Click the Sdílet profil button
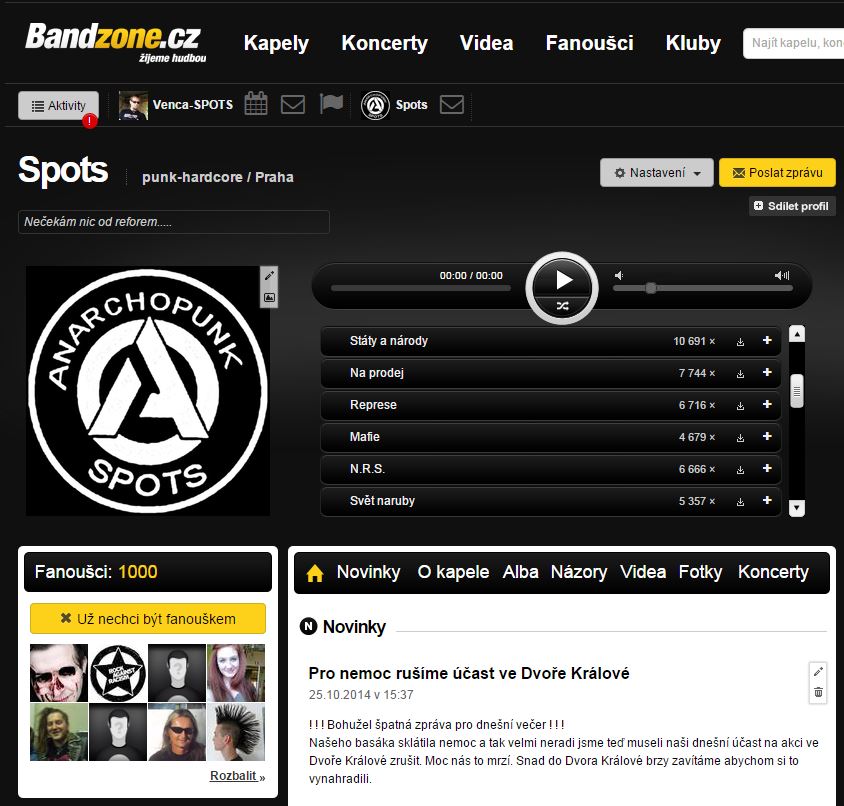Image resolution: width=844 pixels, height=806 pixels. click(792, 206)
